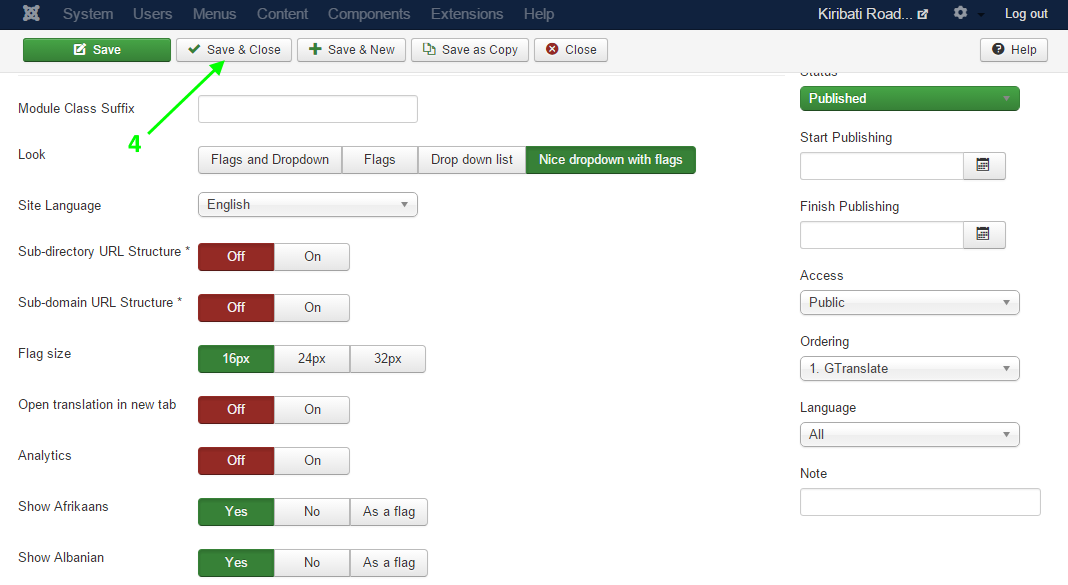Expand the Site Language dropdown
The height and width of the screenshot is (585, 1068).
(x=307, y=205)
